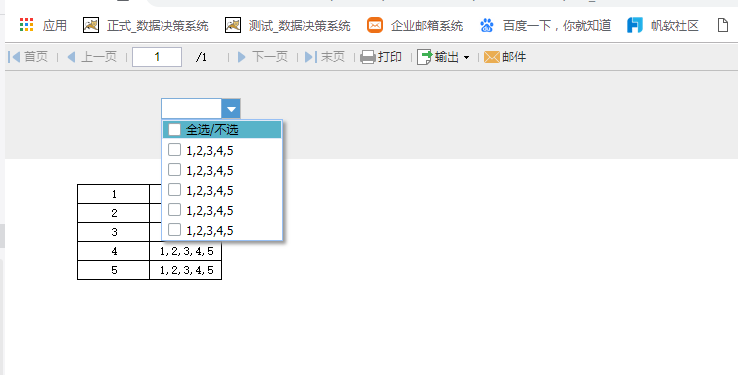Click table cell with value 3
The height and width of the screenshot is (375, 738).
[x=113, y=232]
